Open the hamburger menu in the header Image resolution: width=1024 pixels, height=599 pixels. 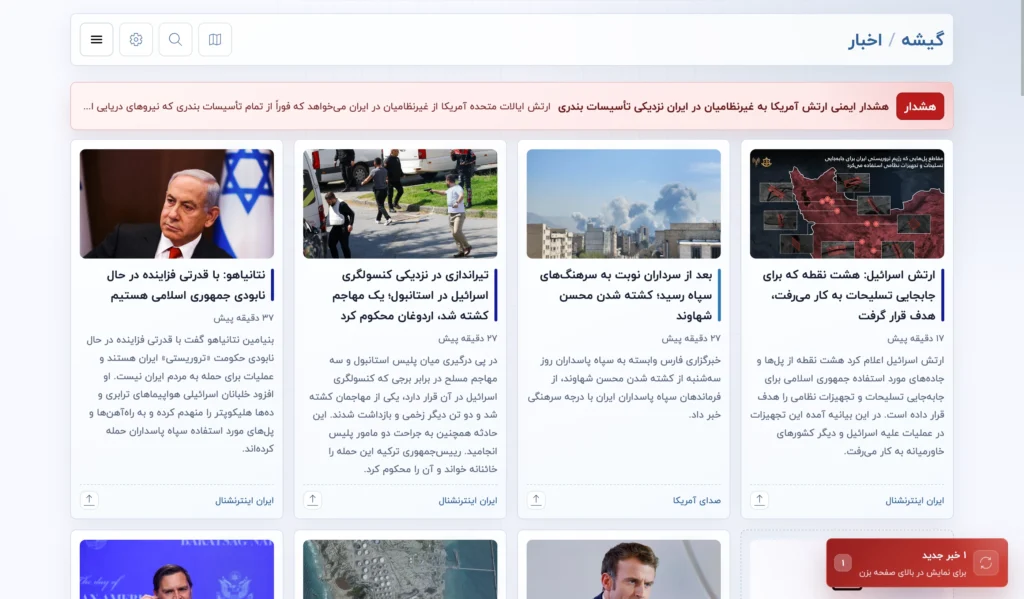97,40
